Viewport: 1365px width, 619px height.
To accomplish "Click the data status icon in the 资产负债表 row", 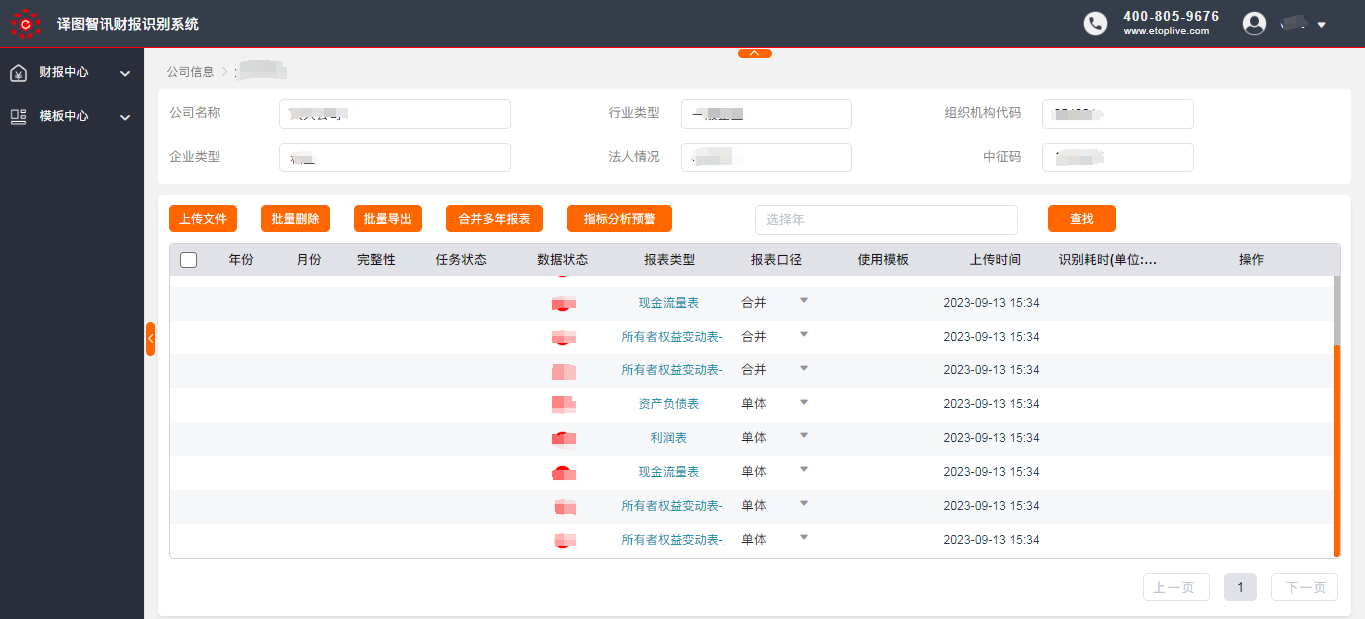I will [x=563, y=403].
